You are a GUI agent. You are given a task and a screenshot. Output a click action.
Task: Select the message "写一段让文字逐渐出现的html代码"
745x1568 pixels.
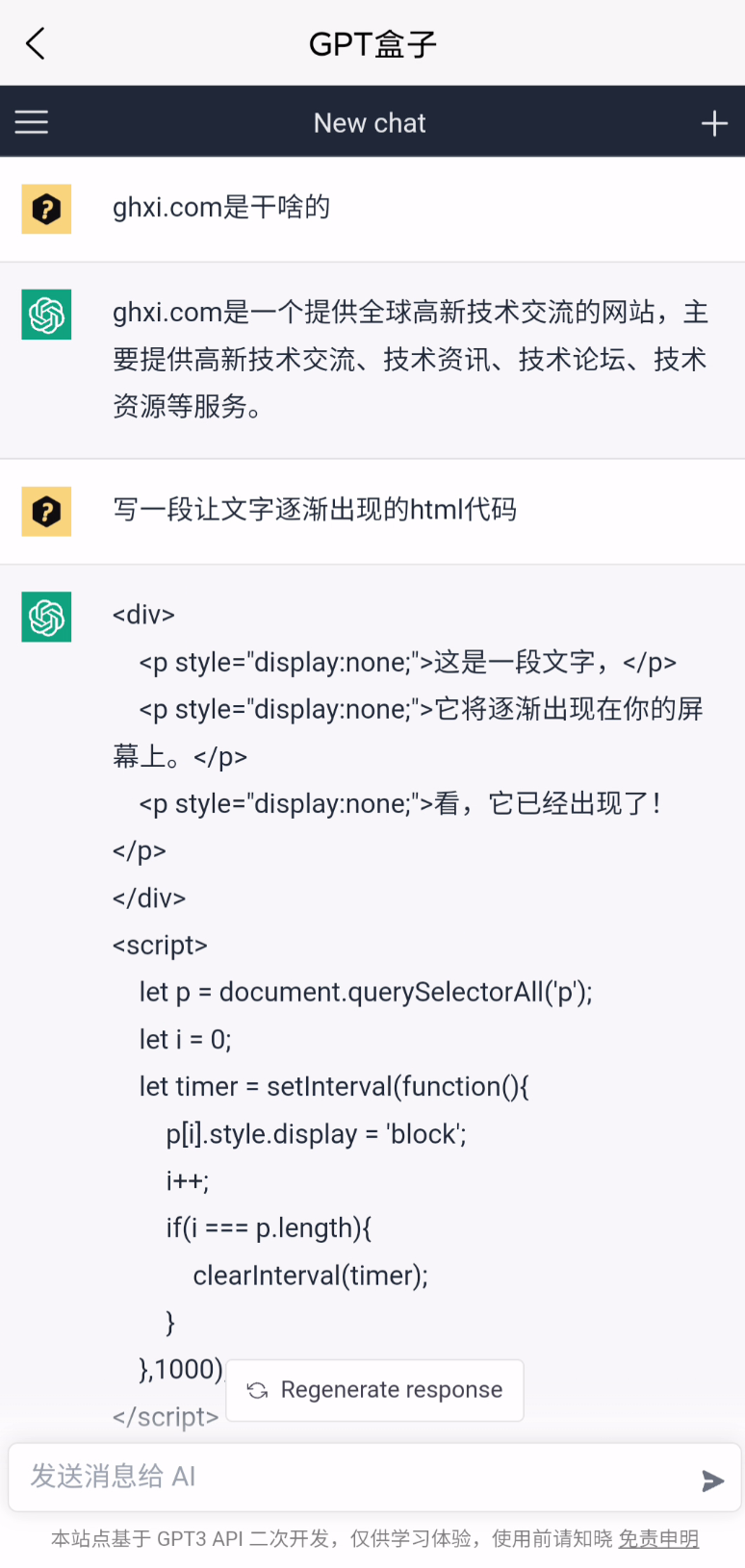[315, 509]
